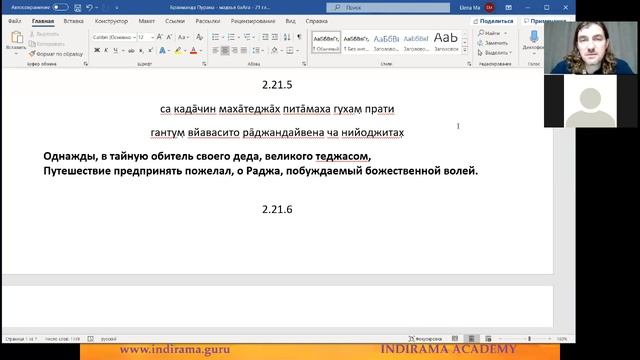Image resolution: width=640 pixels, height=360 pixels.
Task: Toggle Strikethrough formatting
Action: point(131,51)
